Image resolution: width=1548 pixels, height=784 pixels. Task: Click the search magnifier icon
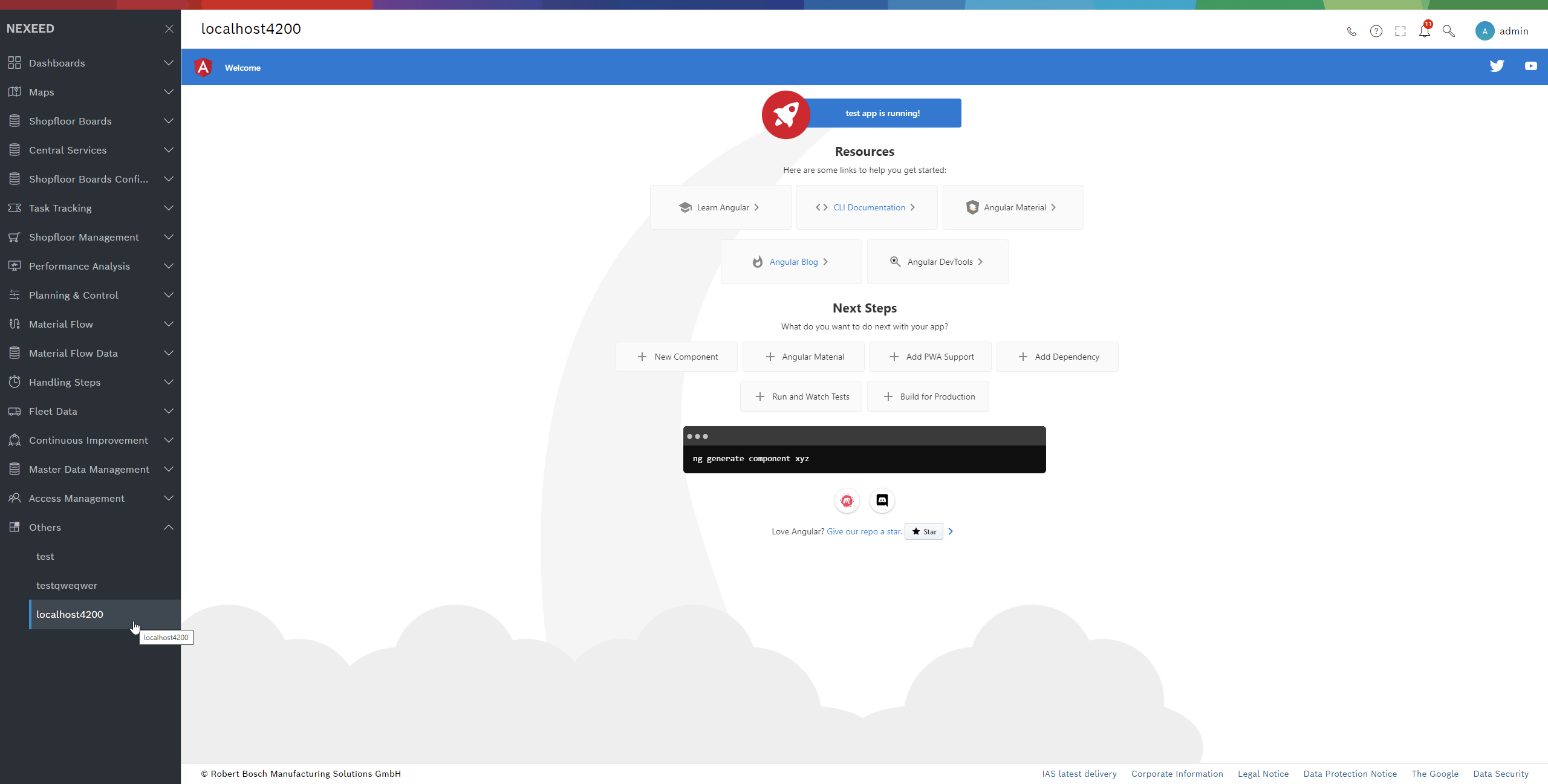[x=1449, y=31]
